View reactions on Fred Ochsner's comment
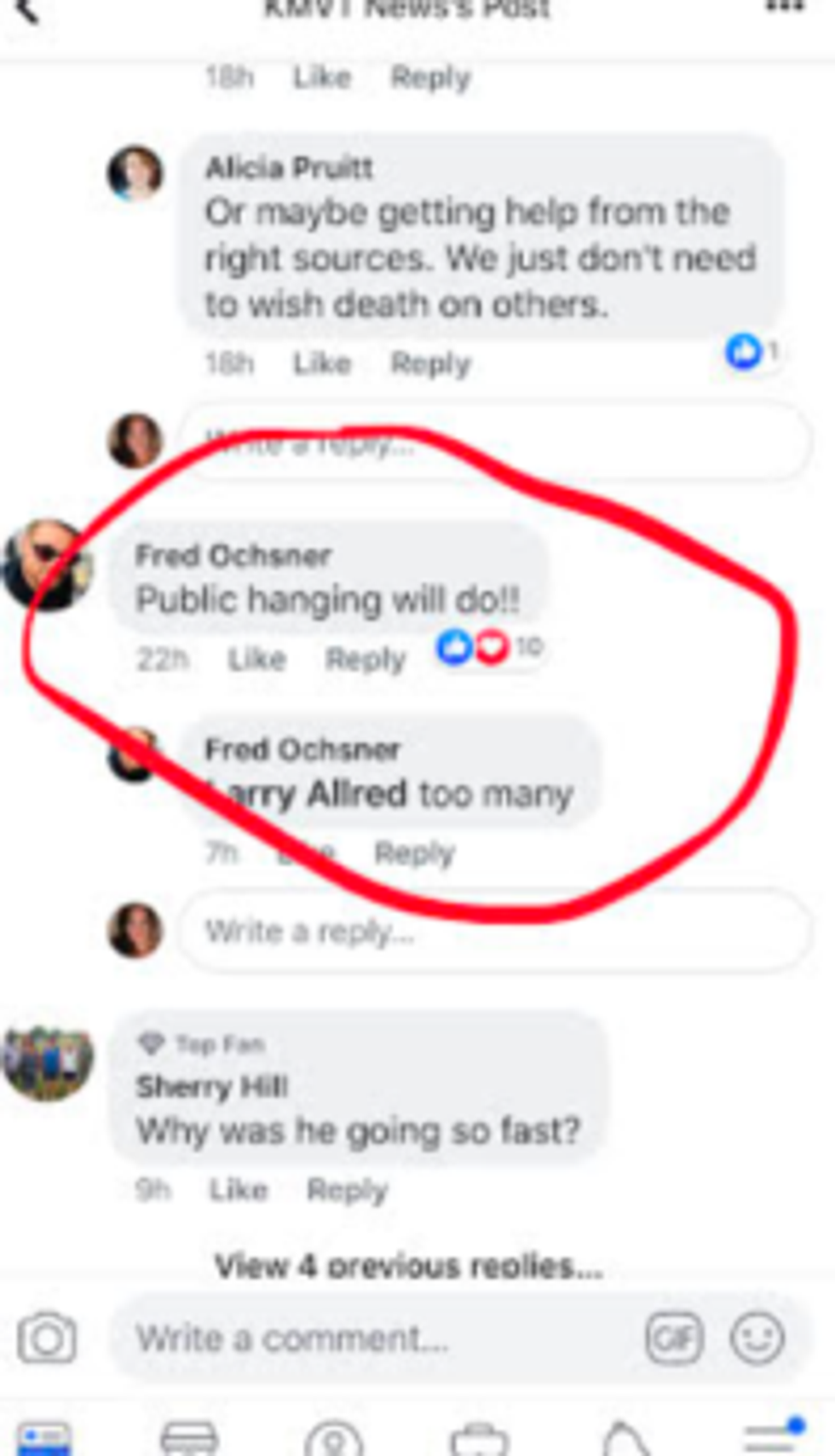835x1456 pixels. pos(489,647)
